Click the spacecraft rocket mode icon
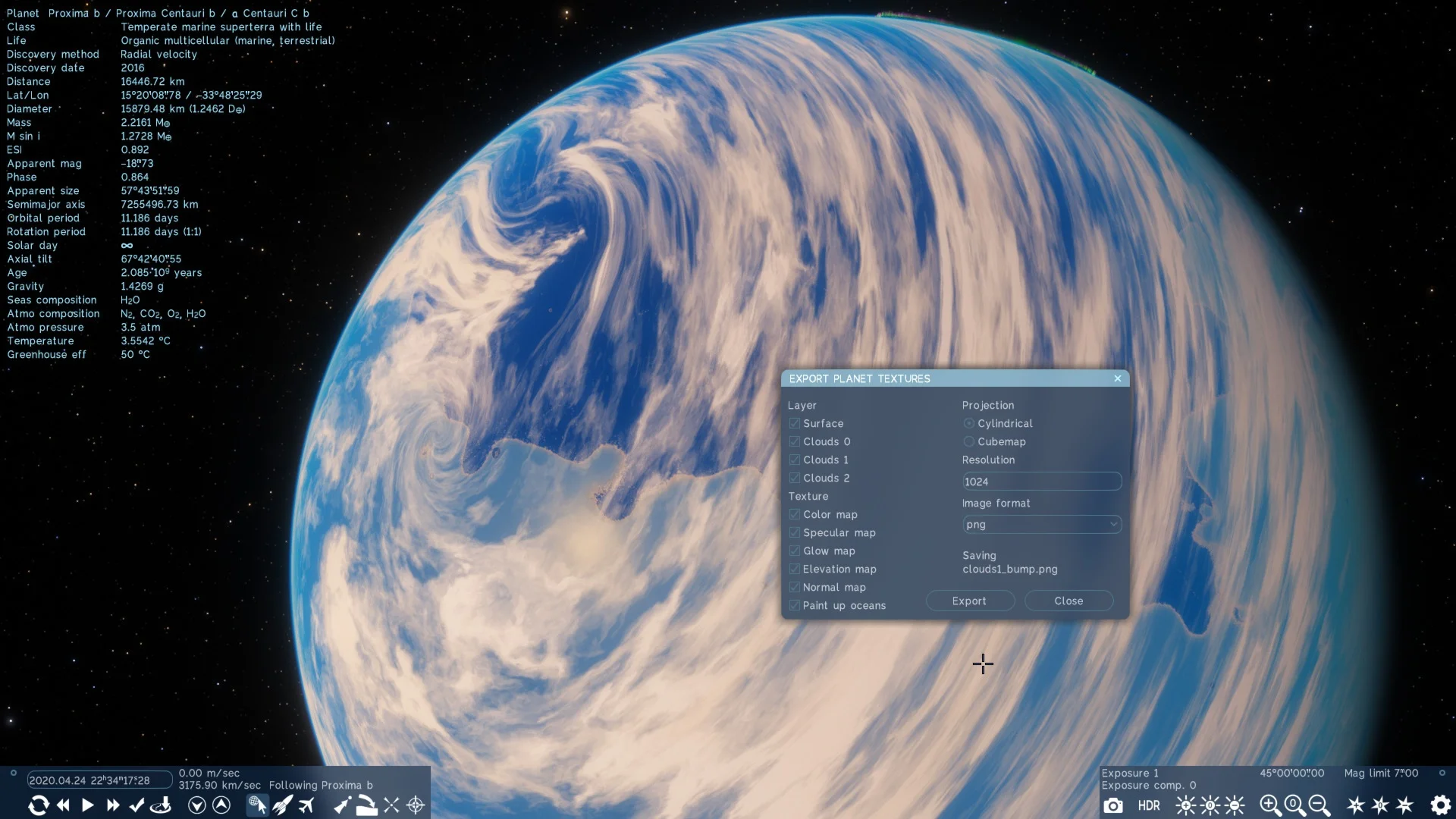The image size is (1456, 819). [282, 805]
